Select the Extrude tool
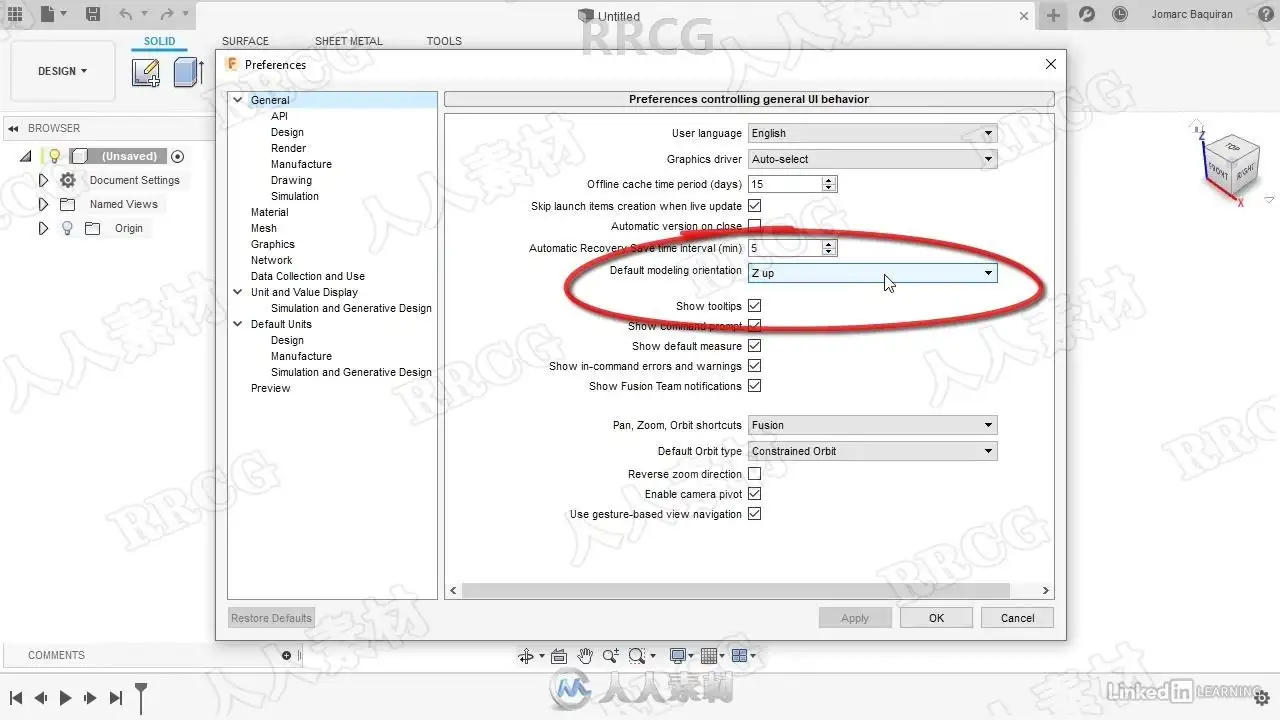 (187, 72)
